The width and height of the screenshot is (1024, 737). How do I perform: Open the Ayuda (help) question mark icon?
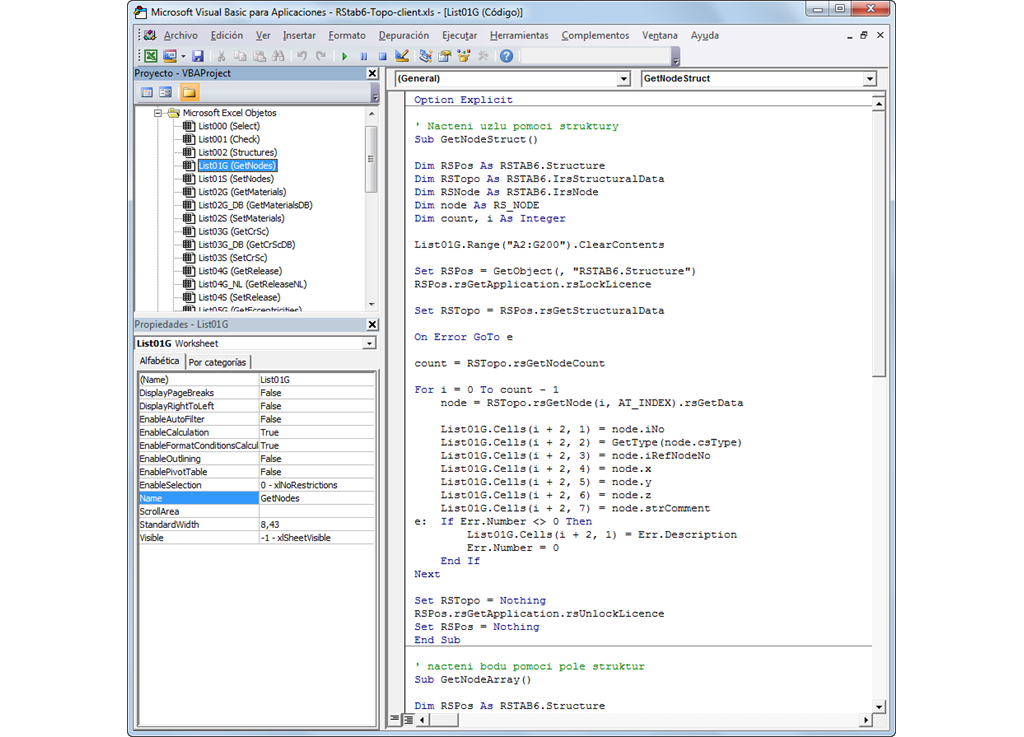(507, 56)
